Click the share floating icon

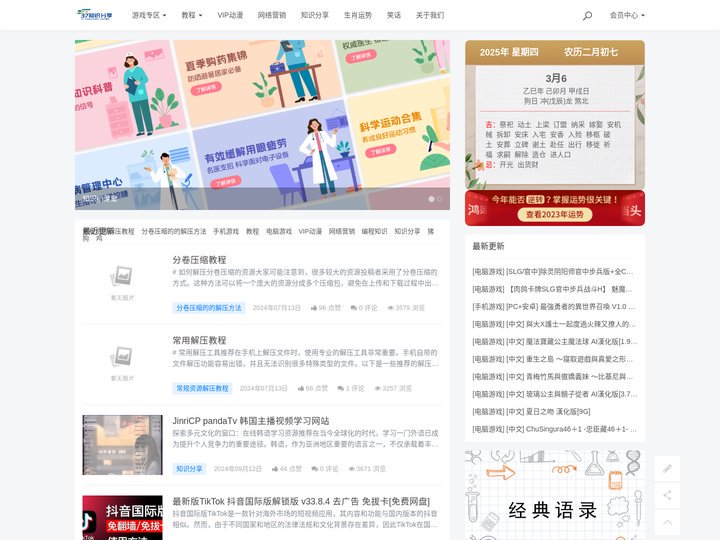point(667,495)
